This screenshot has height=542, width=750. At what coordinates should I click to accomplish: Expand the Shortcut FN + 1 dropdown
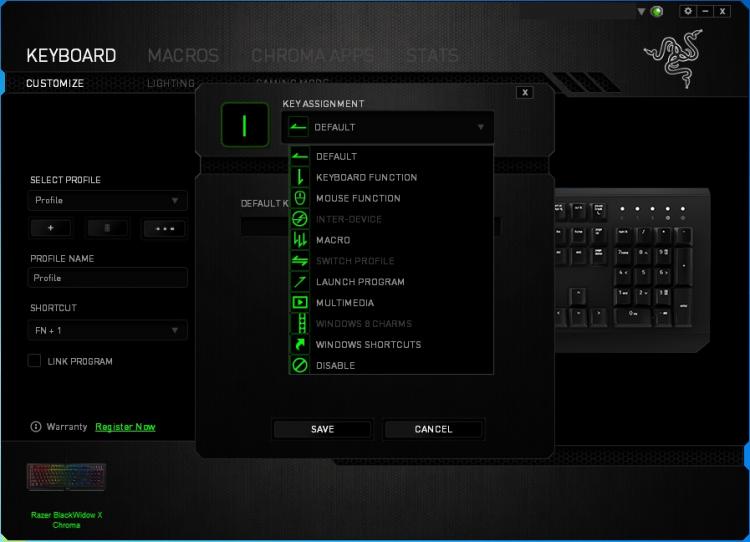(108, 330)
